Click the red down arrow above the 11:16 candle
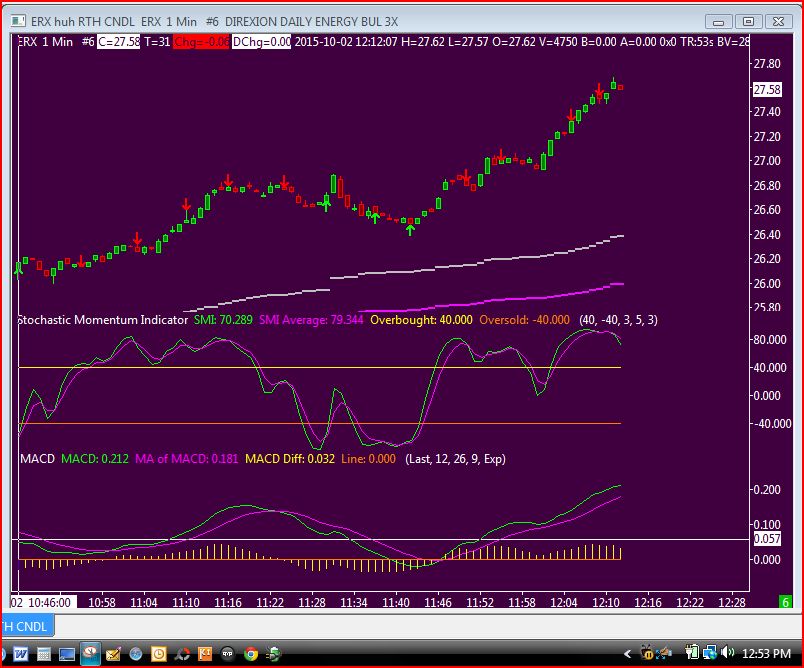 point(228,180)
